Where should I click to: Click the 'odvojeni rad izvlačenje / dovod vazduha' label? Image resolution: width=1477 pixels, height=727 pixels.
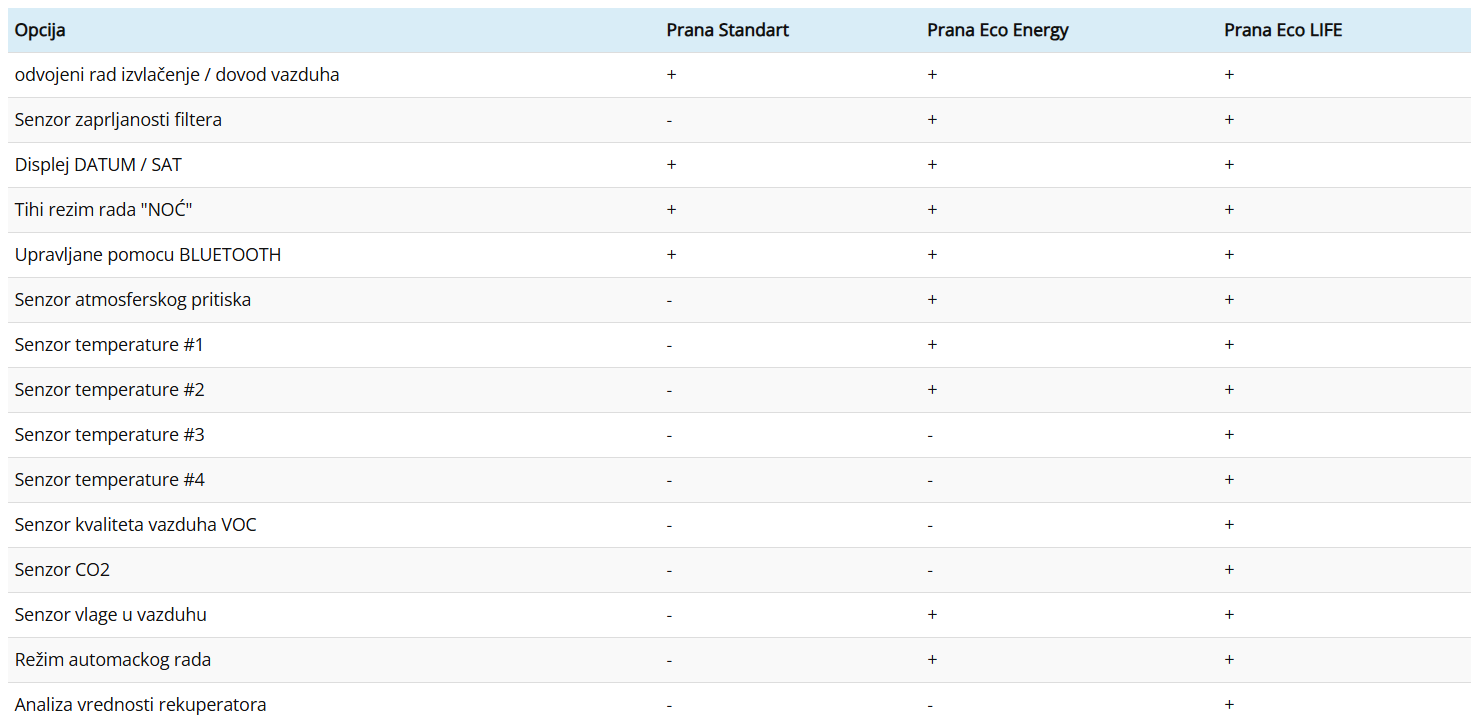tap(177, 75)
